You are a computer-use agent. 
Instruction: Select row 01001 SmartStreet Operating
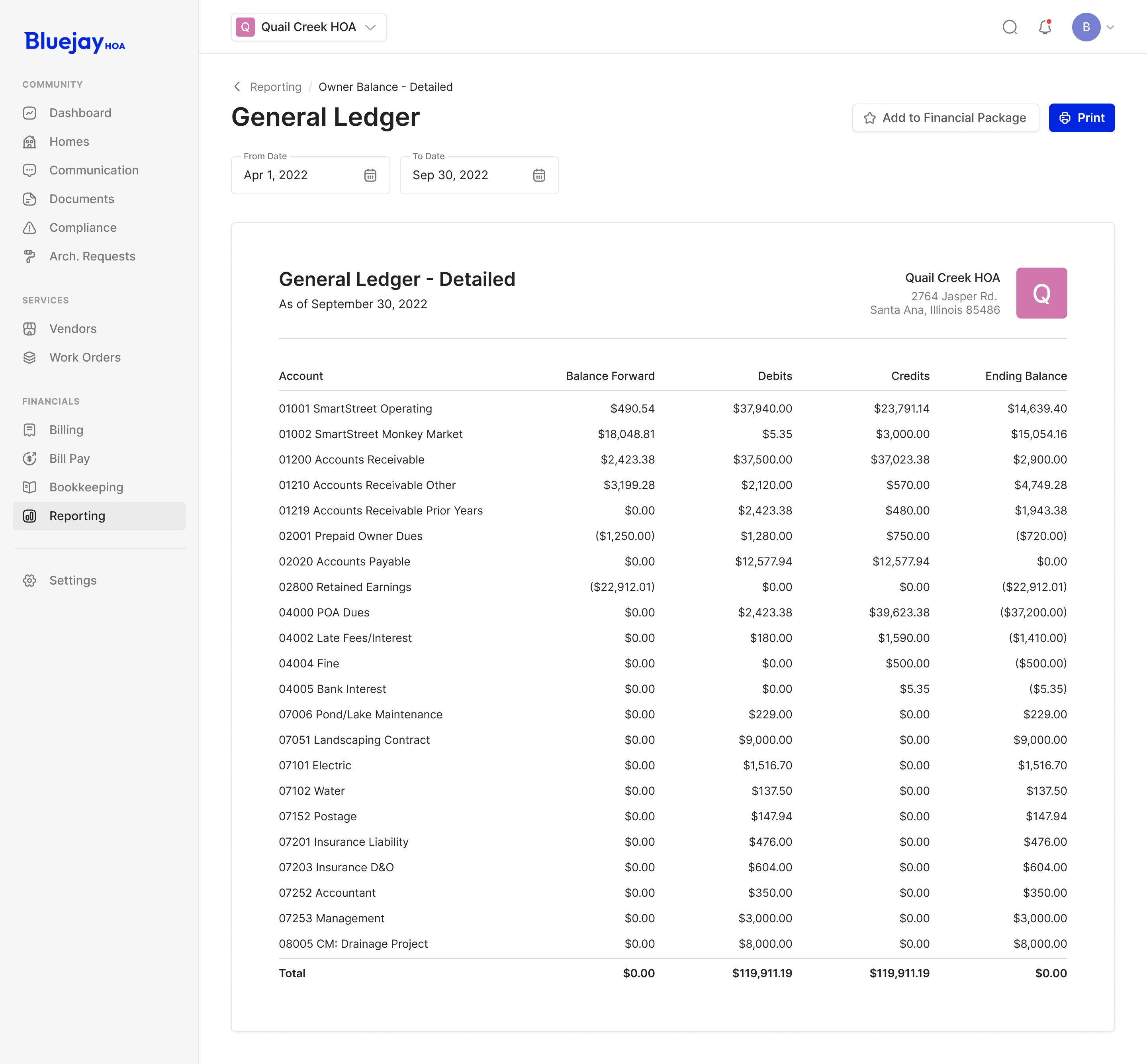[673, 409]
